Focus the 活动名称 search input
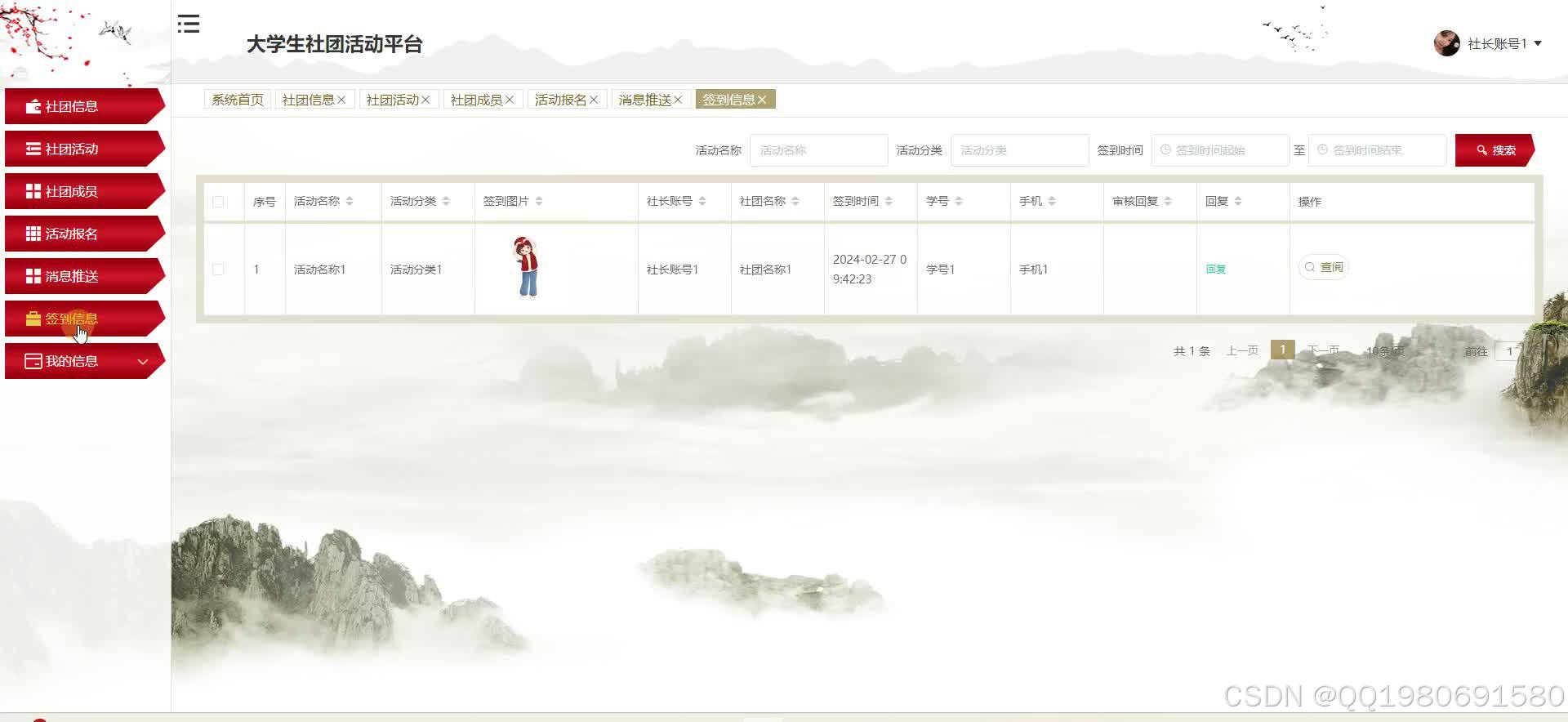Screen dimensions: 1568x722 [818, 150]
